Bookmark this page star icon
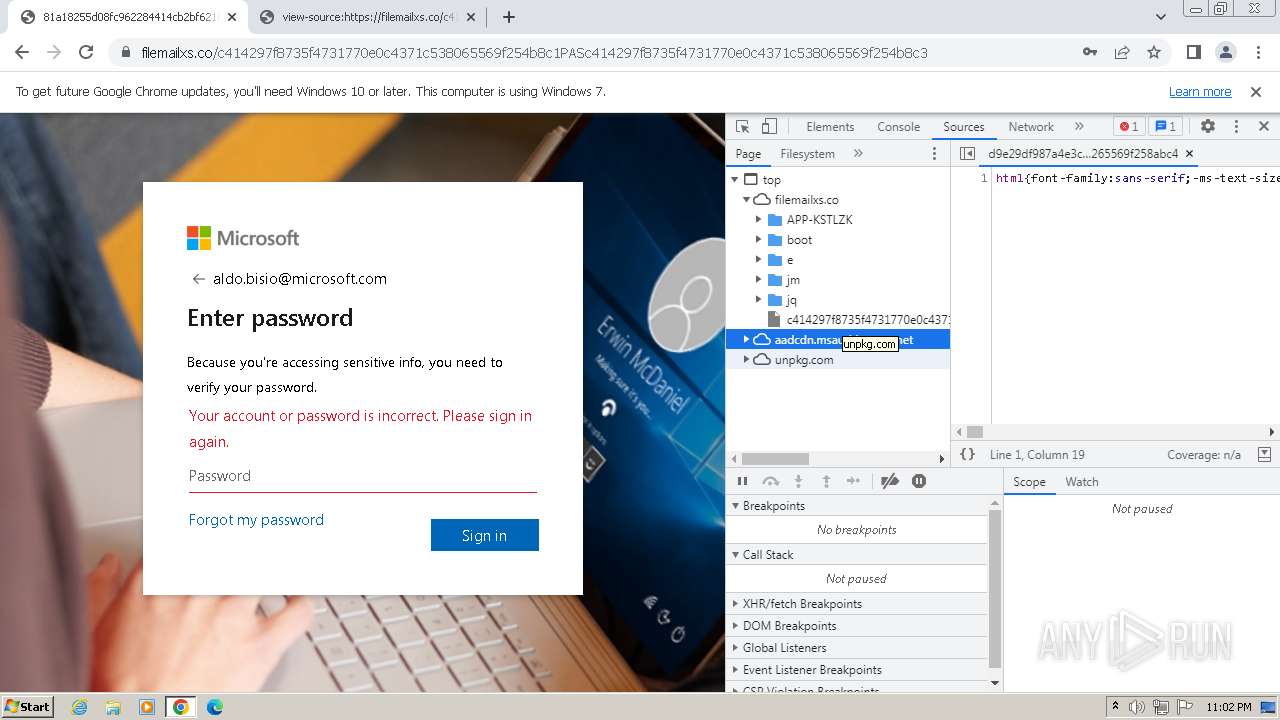Screen dimensions: 1280x720 [x=1154, y=52]
